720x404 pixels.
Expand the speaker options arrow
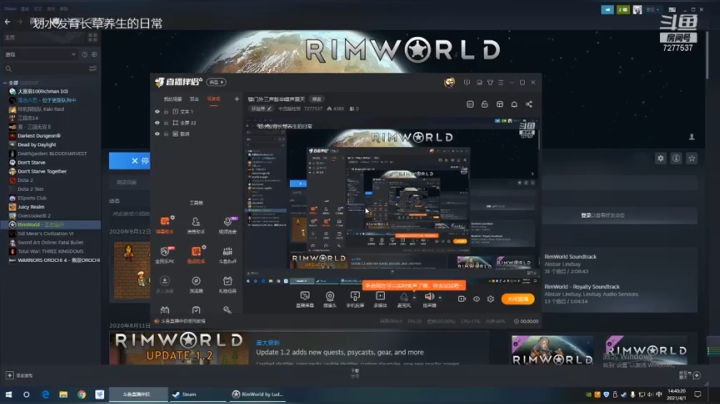(x=440, y=297)
